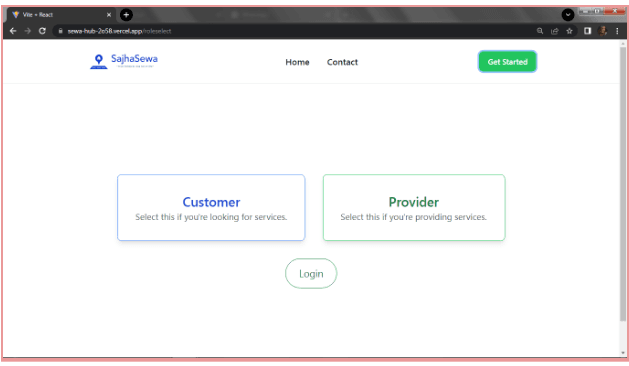Click the browser forward arrow
The width and height of the screenshot is (629, 366).
(28, 31)
